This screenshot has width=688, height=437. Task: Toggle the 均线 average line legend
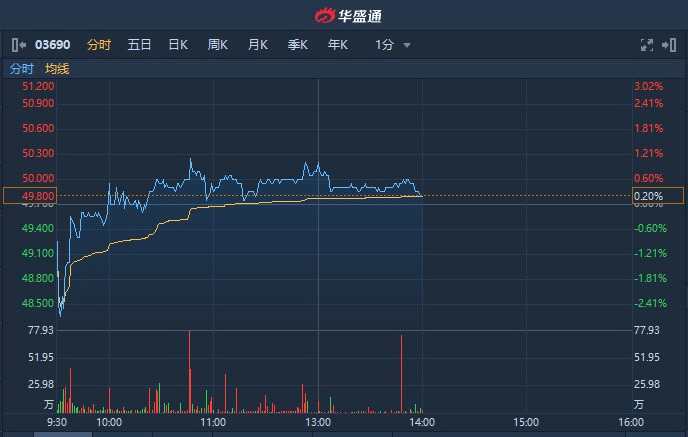click(57, 68)
